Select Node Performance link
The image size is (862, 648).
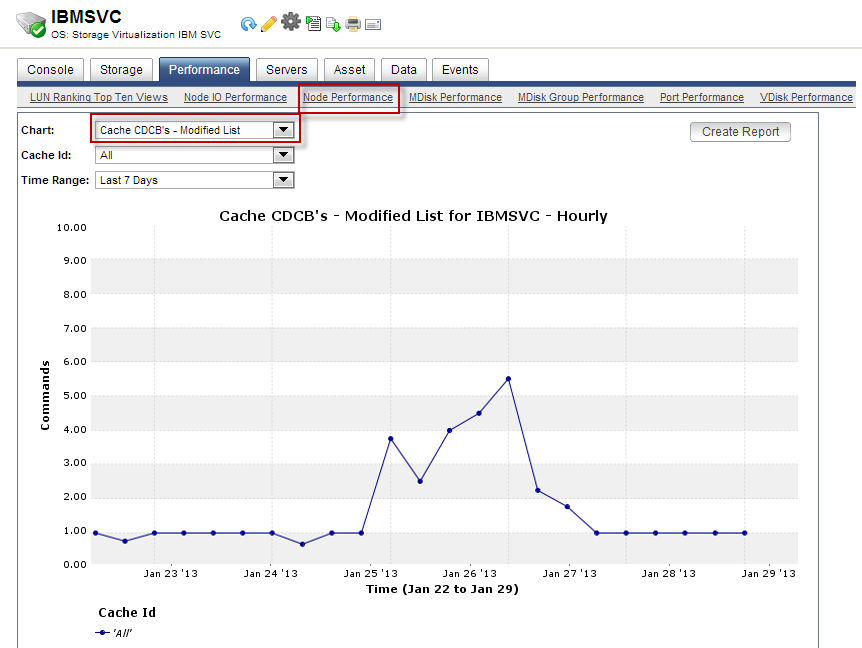pyautogui.click(x=348, y=97)
